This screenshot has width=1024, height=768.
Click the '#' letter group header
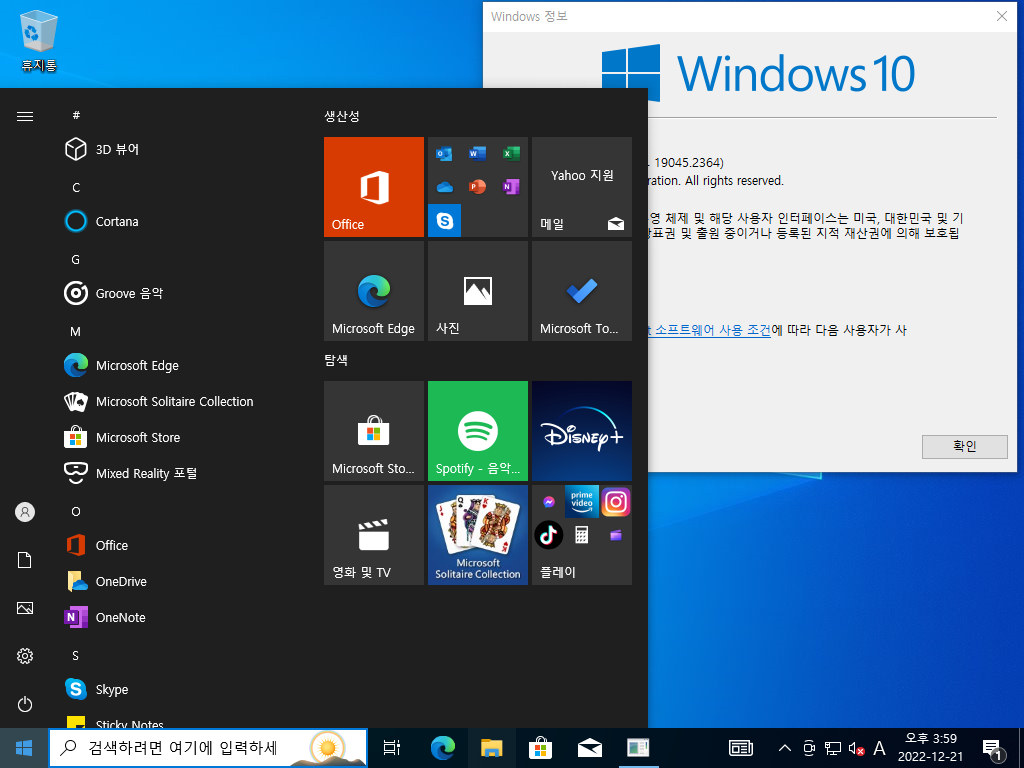click(76, 115)
